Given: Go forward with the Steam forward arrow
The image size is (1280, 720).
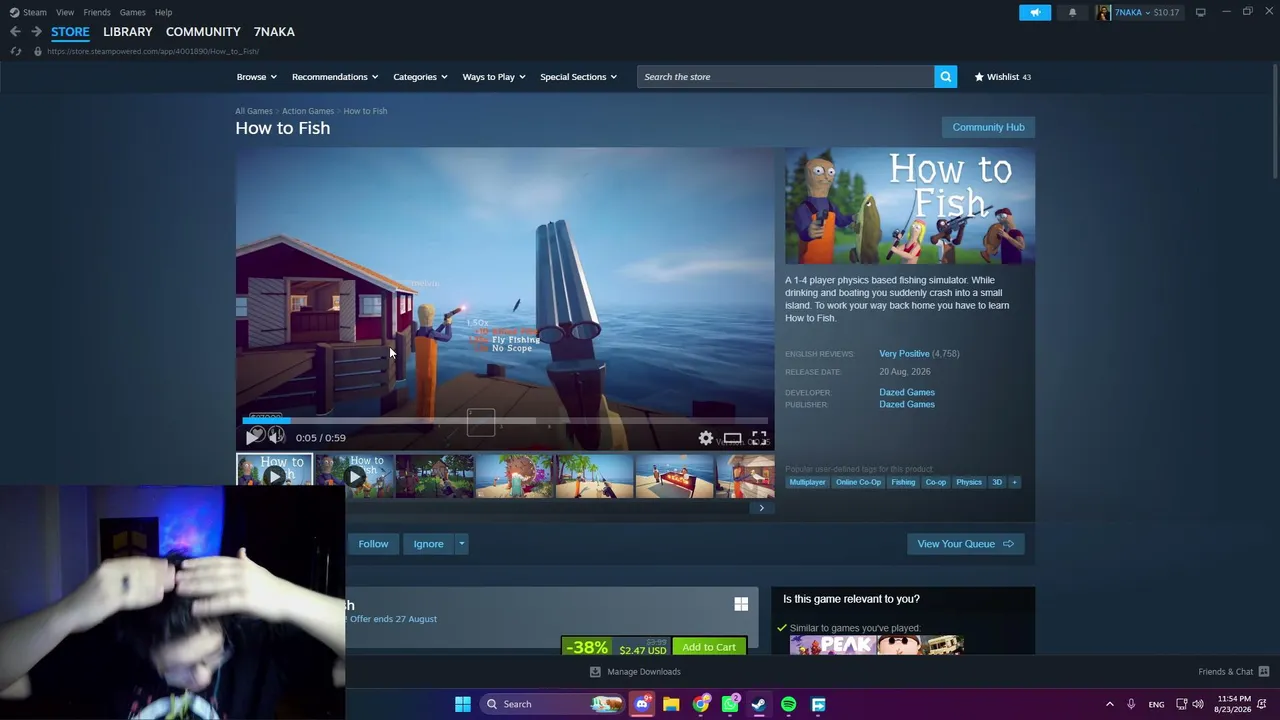Looking at the screenshot, I should (36, 32).
